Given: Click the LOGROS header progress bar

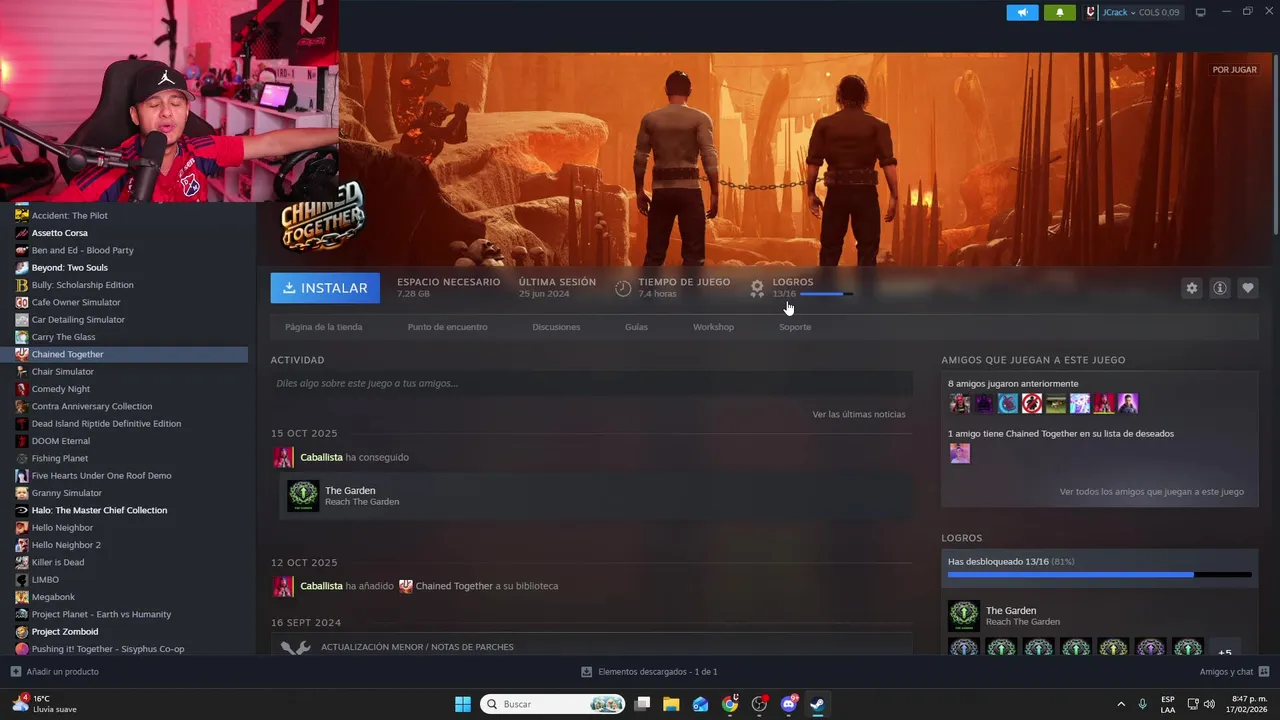Looking at the screenshot, I should 827,294.
